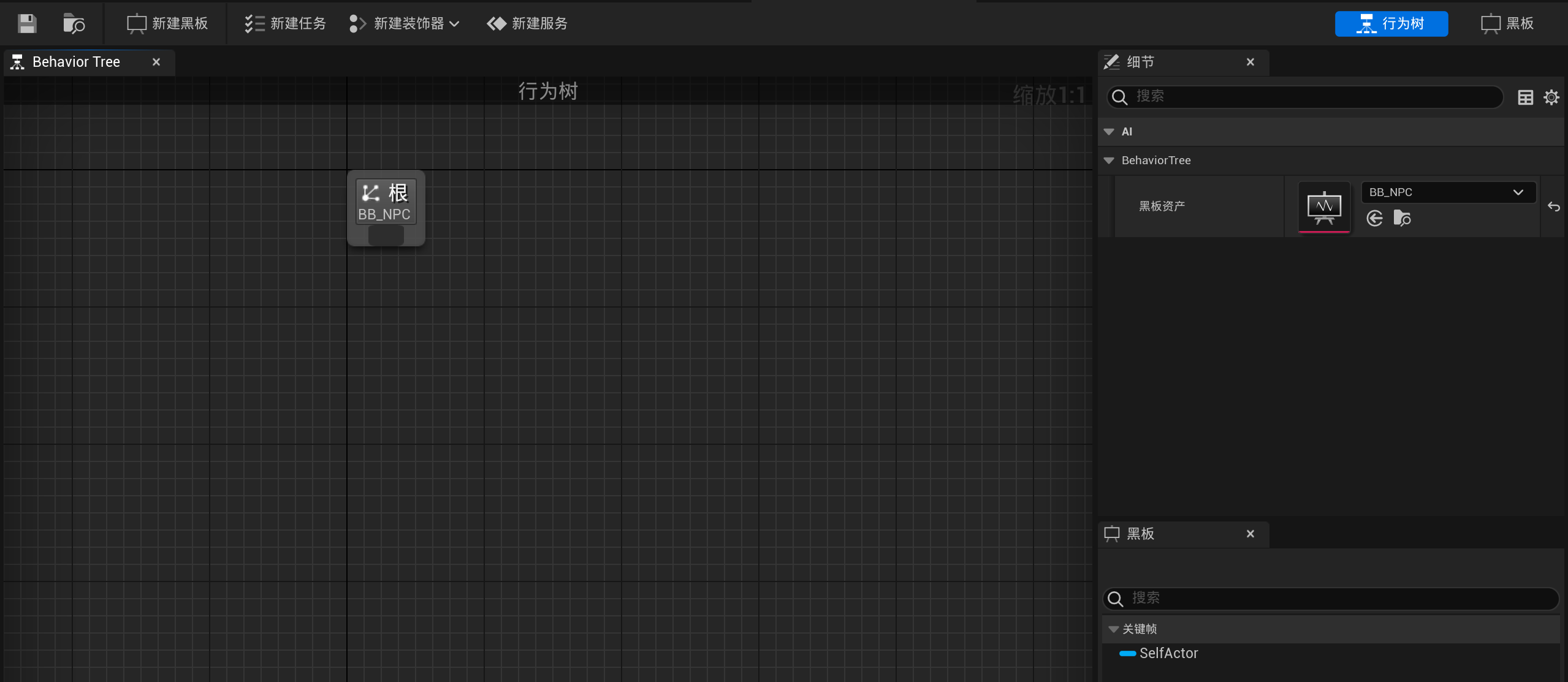Viewport: 1568px width, 682px height.
Task: Click New Task (新建任务) button
Action: coord(285,23)
